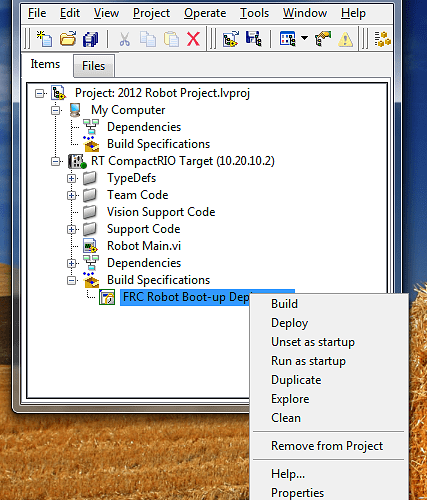
Task: Click the red Delete X icon
Action: (x=193, y=39)
